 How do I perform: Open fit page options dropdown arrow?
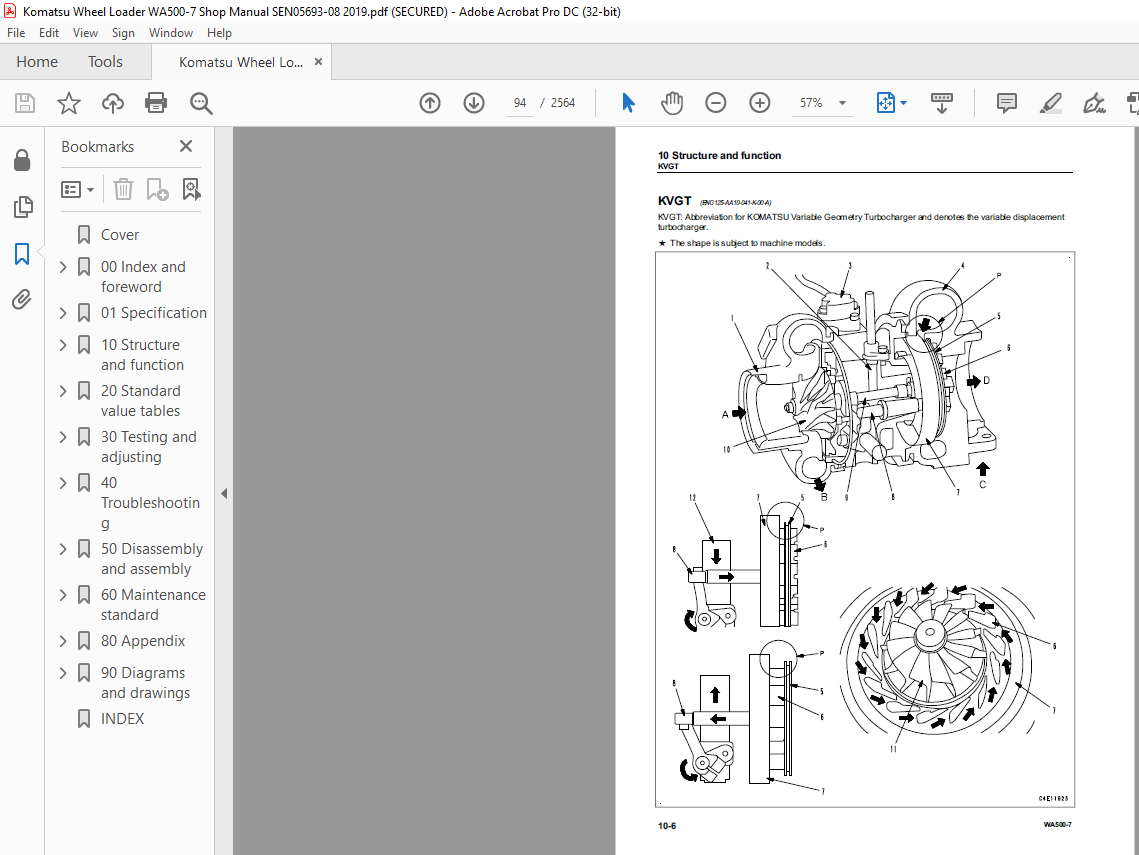[x=904, y=103]
